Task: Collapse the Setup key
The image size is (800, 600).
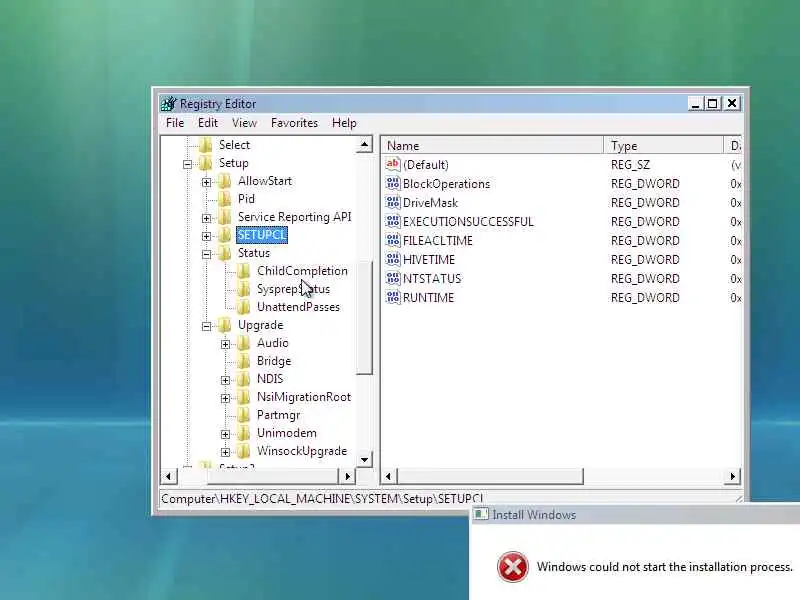Action: tap(188, 164)
